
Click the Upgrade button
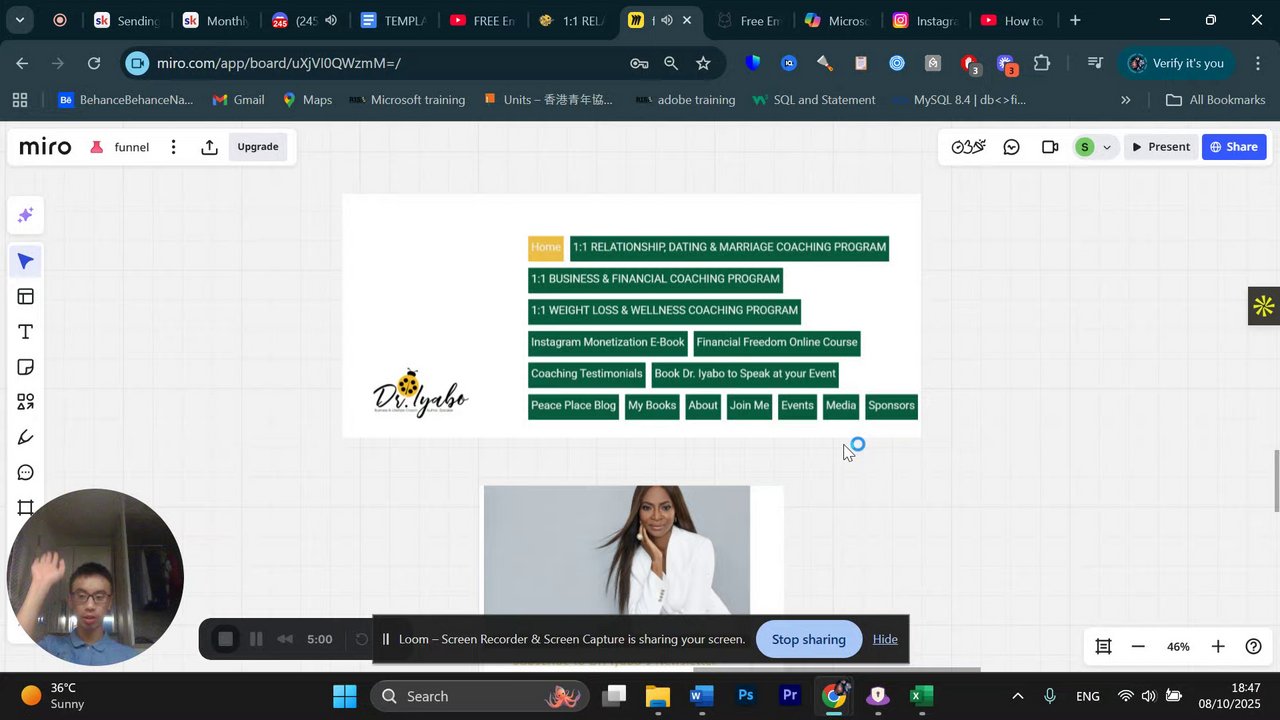258,147
